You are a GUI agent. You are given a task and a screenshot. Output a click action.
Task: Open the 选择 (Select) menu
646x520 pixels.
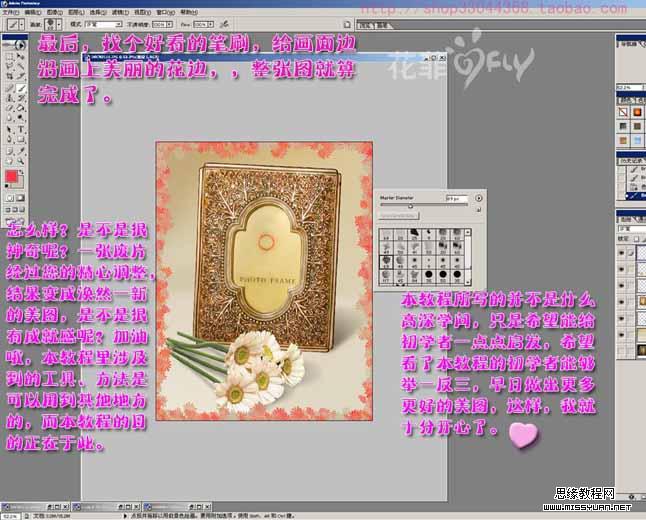(98, 12)
